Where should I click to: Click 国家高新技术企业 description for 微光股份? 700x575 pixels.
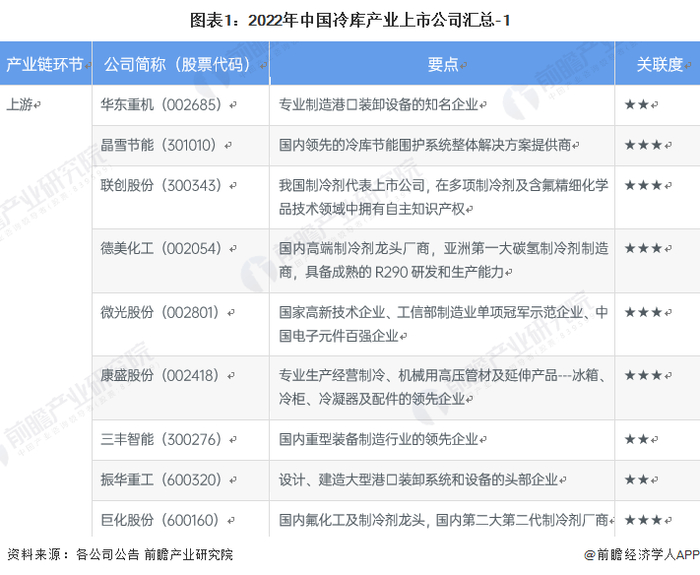tap(442, 324)
